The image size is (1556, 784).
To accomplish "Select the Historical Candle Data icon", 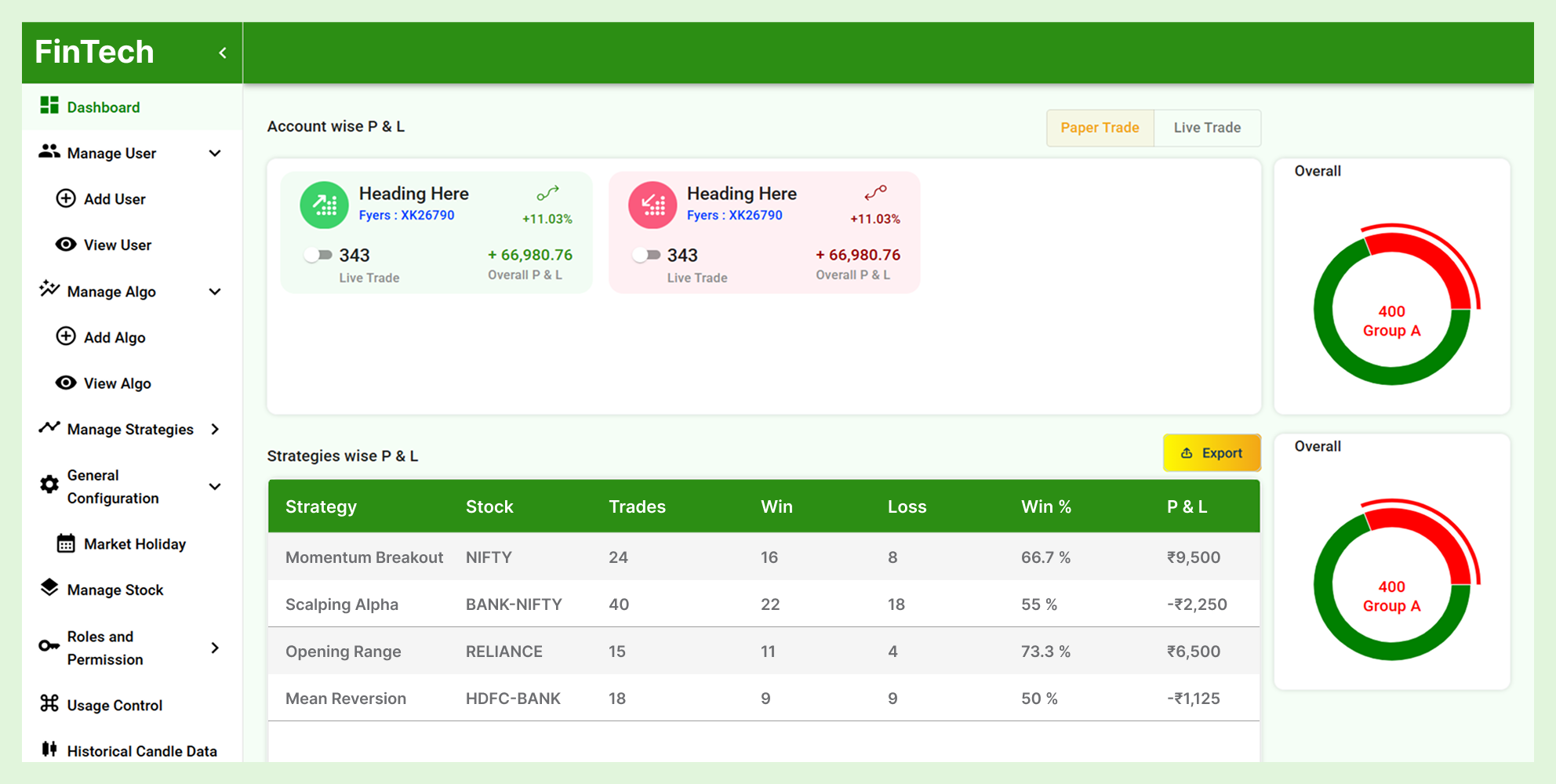I will tap(48, 750).
